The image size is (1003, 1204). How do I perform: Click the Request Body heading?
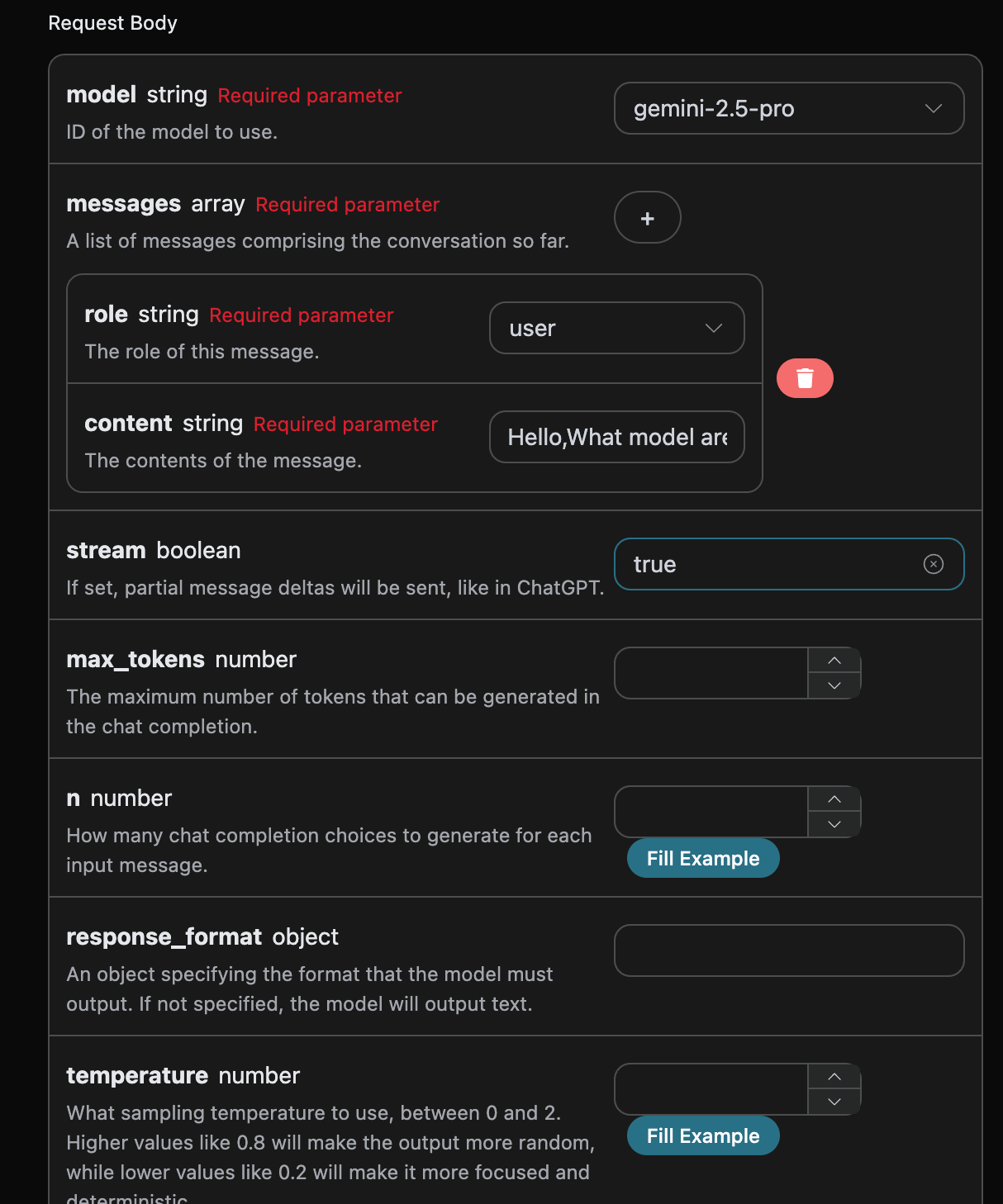click(x=113, y=23)
